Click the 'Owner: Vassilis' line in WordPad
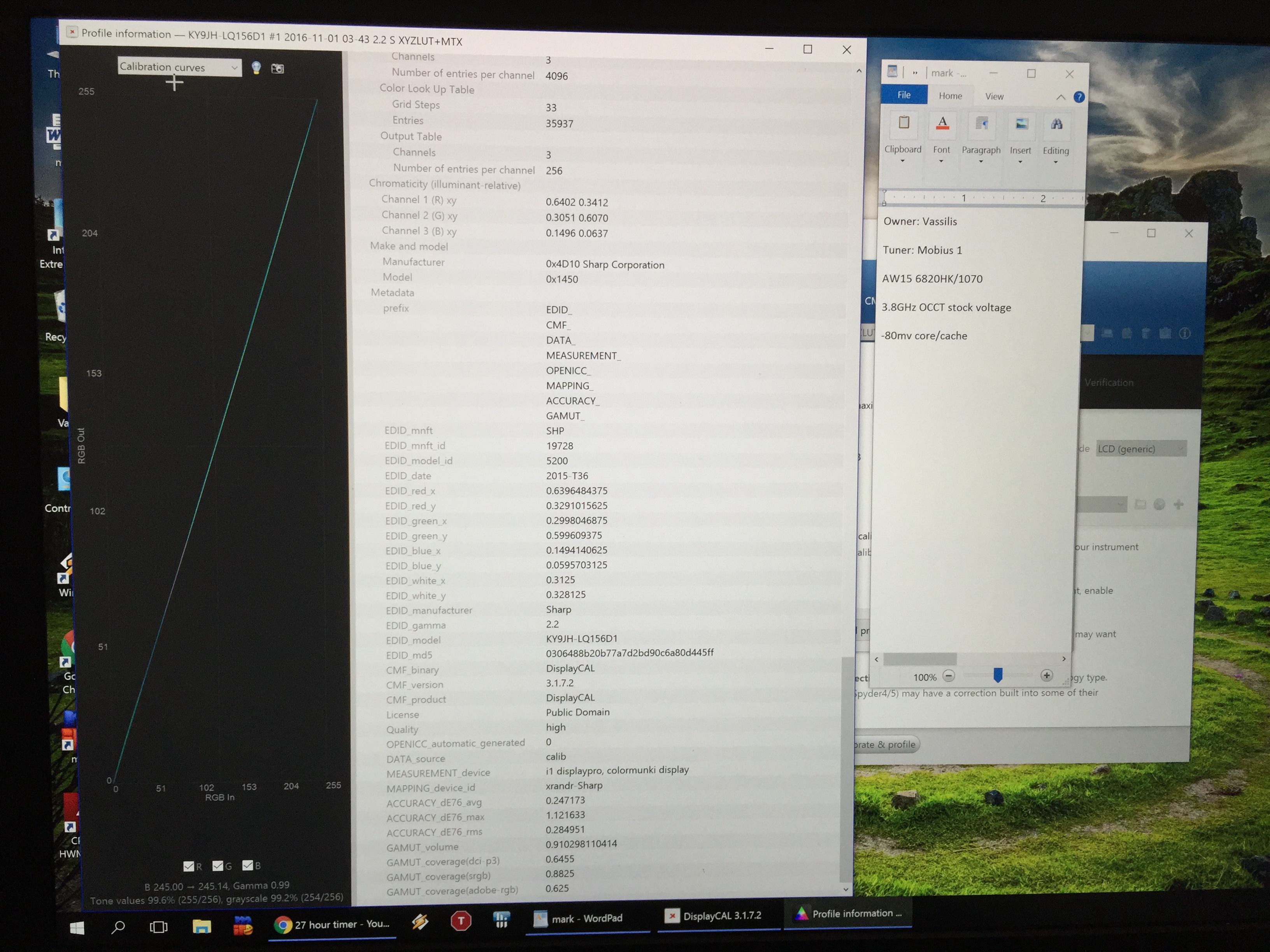The width and height of the screenshot is (1270, 952). click(x=920, y=222)
